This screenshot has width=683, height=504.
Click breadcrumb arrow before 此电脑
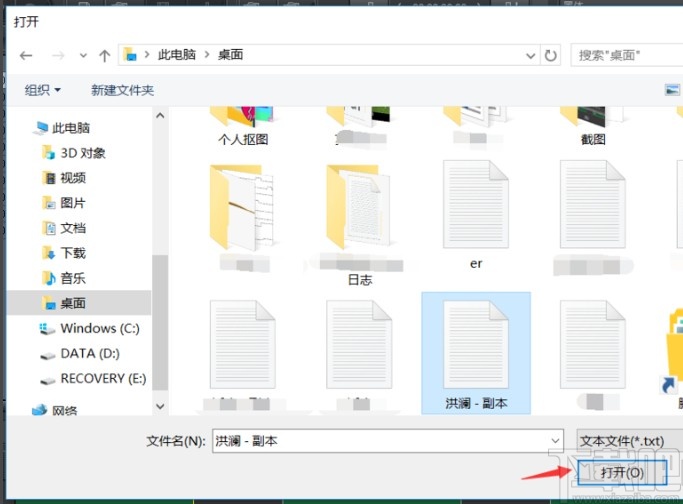[x=147, y=55]
